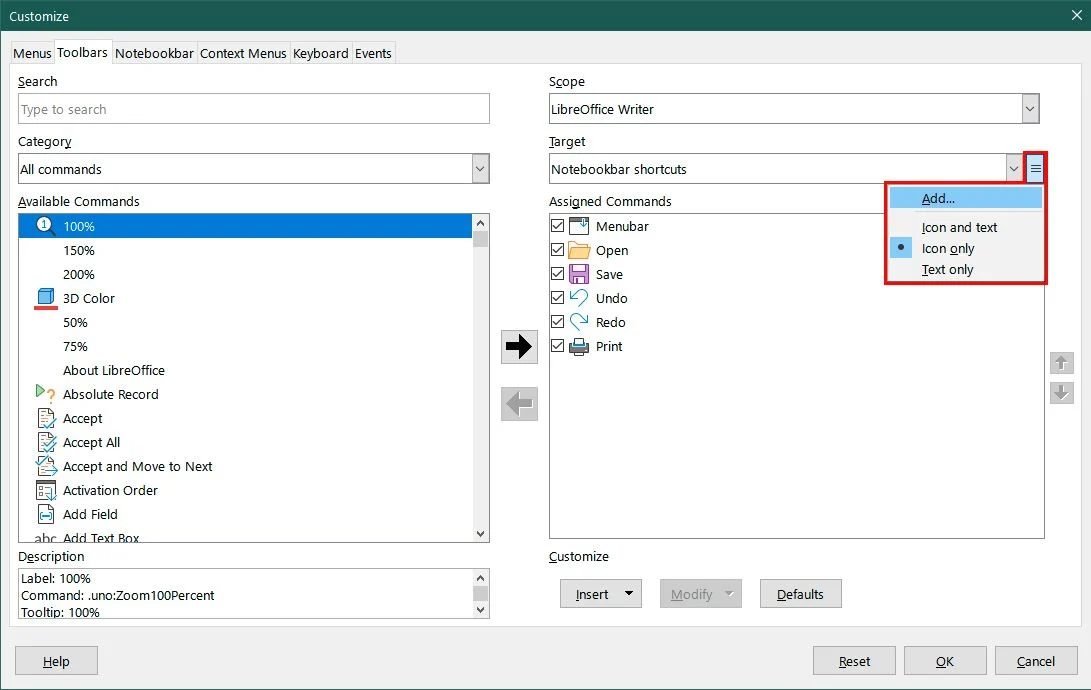This screenshot has height=690, width=1091.
Task: Open the Category dropdown list
Action: coord(480,169)
